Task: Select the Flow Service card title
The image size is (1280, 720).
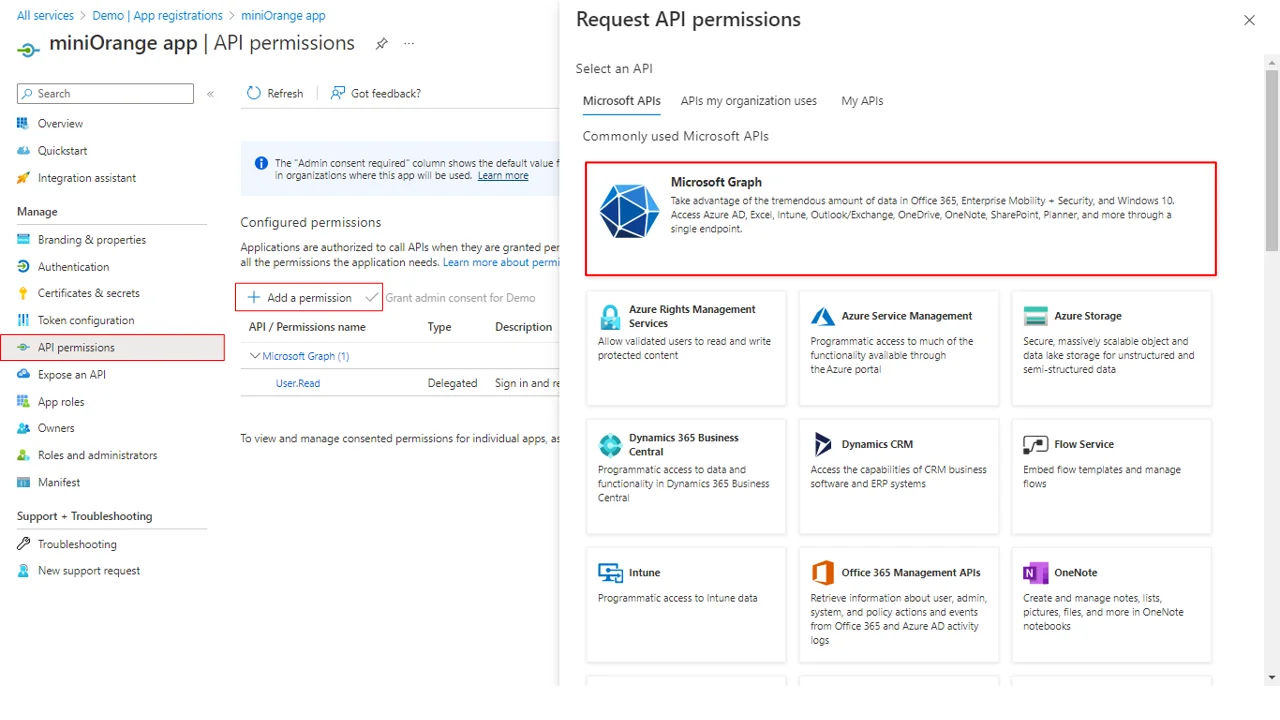Action: point(1084,444)
